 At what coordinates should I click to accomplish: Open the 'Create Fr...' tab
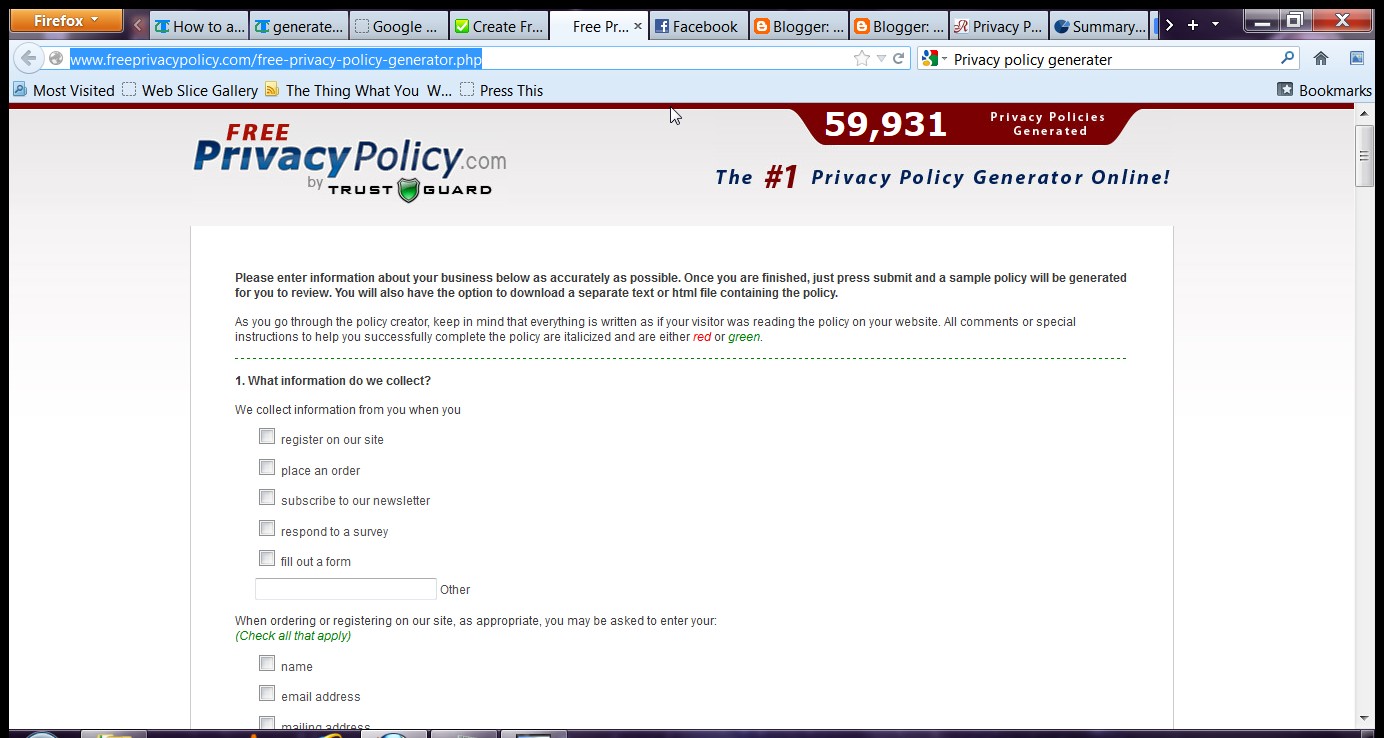point(499,26)
